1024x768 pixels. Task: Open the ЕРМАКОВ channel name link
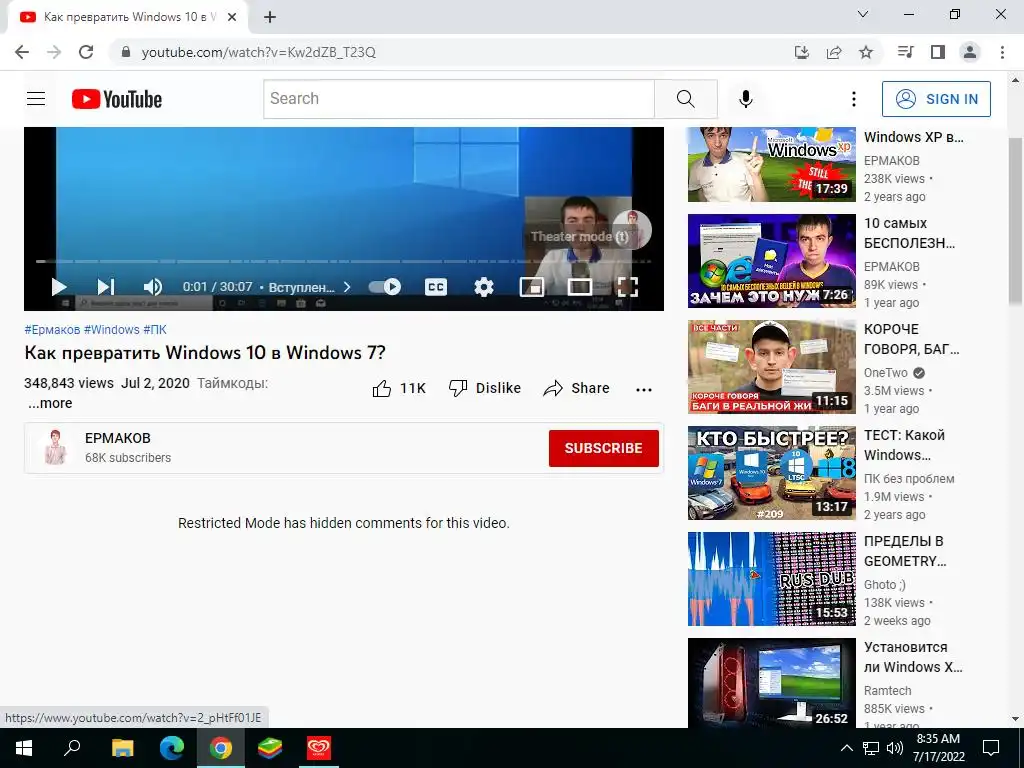point(118,438)
